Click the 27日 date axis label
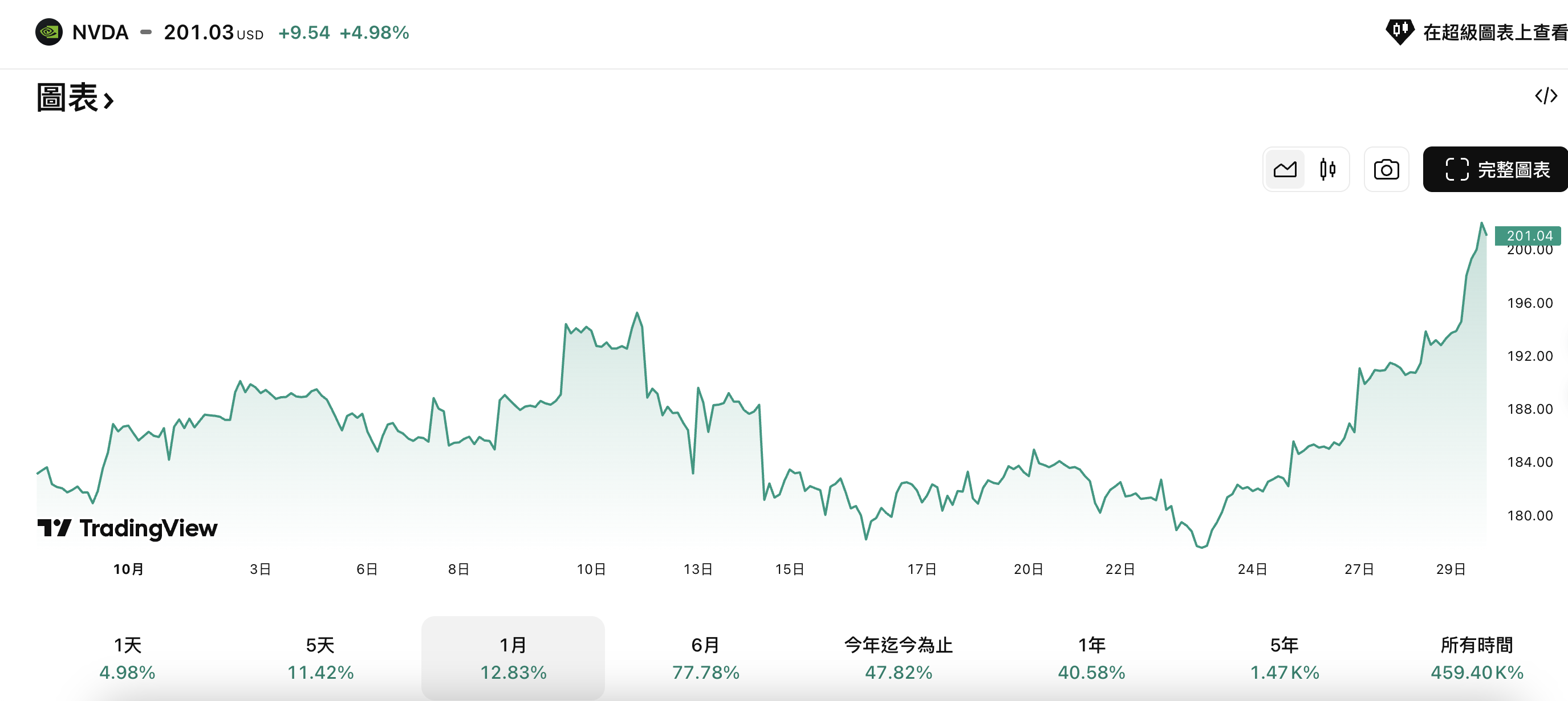Image resolution: width=1568 pixels, height=701 pixels. pyautogui.click(x=1359, y=569)
